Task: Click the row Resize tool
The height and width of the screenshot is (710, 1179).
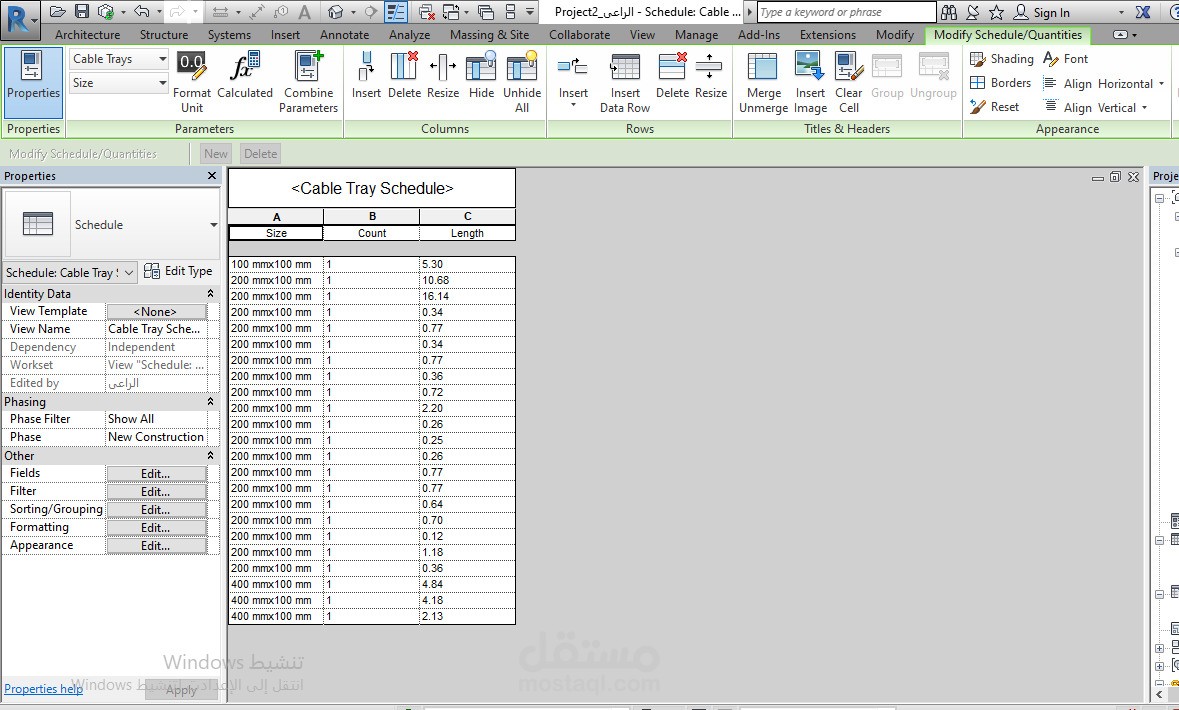Action: tap(710, 75)
